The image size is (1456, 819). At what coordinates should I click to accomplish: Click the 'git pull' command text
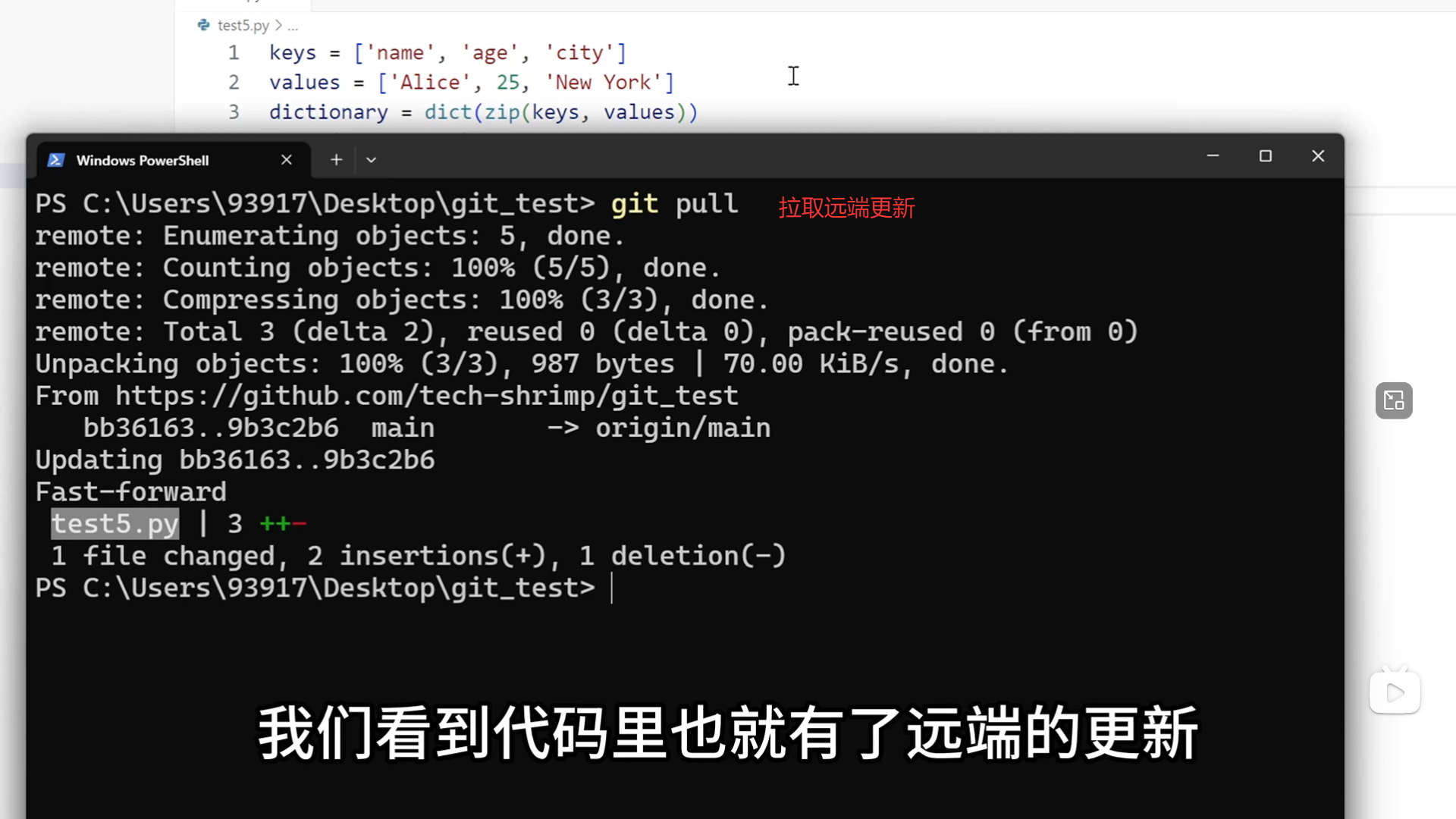point(674,204)
